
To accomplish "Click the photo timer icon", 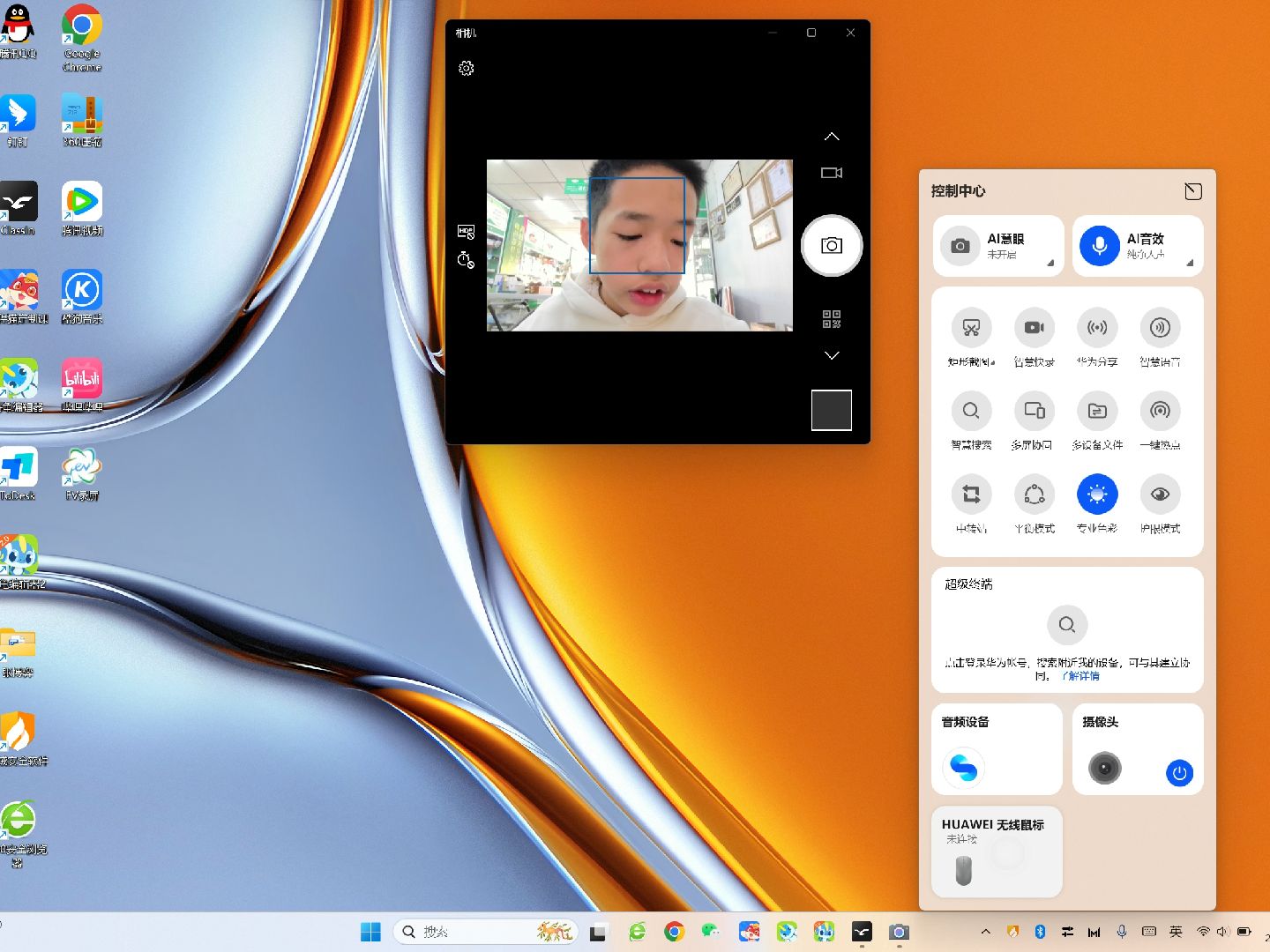I will (x=466, y=260).
